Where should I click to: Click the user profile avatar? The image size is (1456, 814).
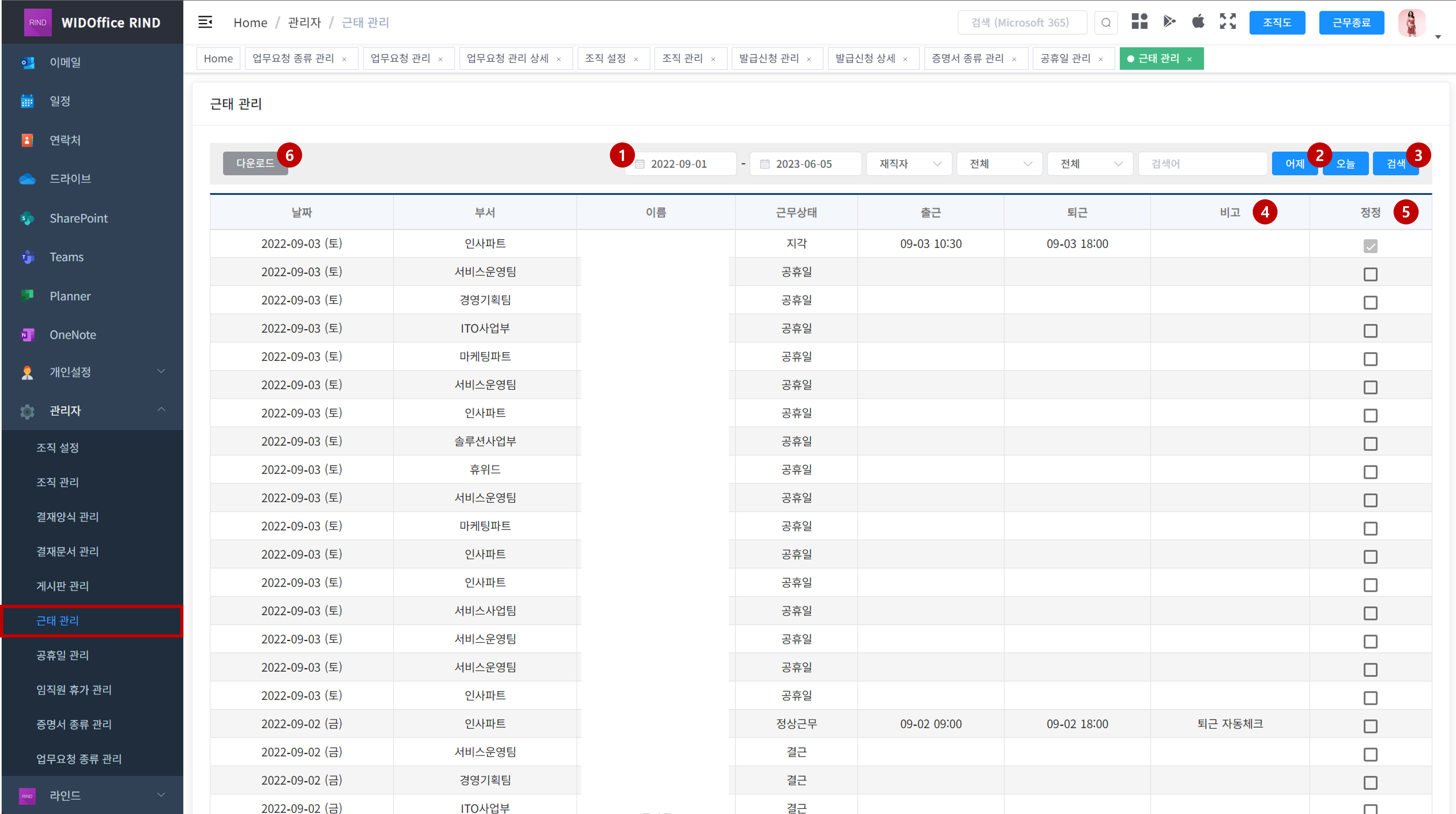click(1411, 23)
